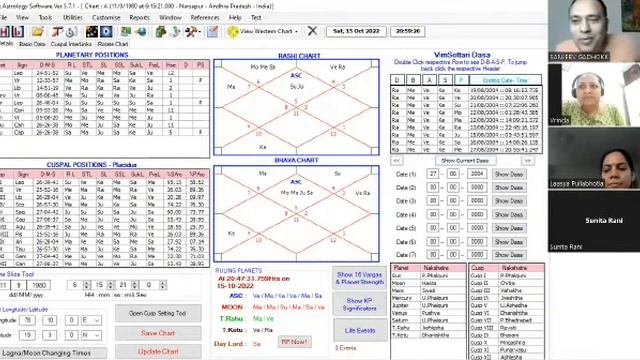Adjust milliseconds spinner showing 0
Screen dimensions: 640x360
(x=162, y=285)
